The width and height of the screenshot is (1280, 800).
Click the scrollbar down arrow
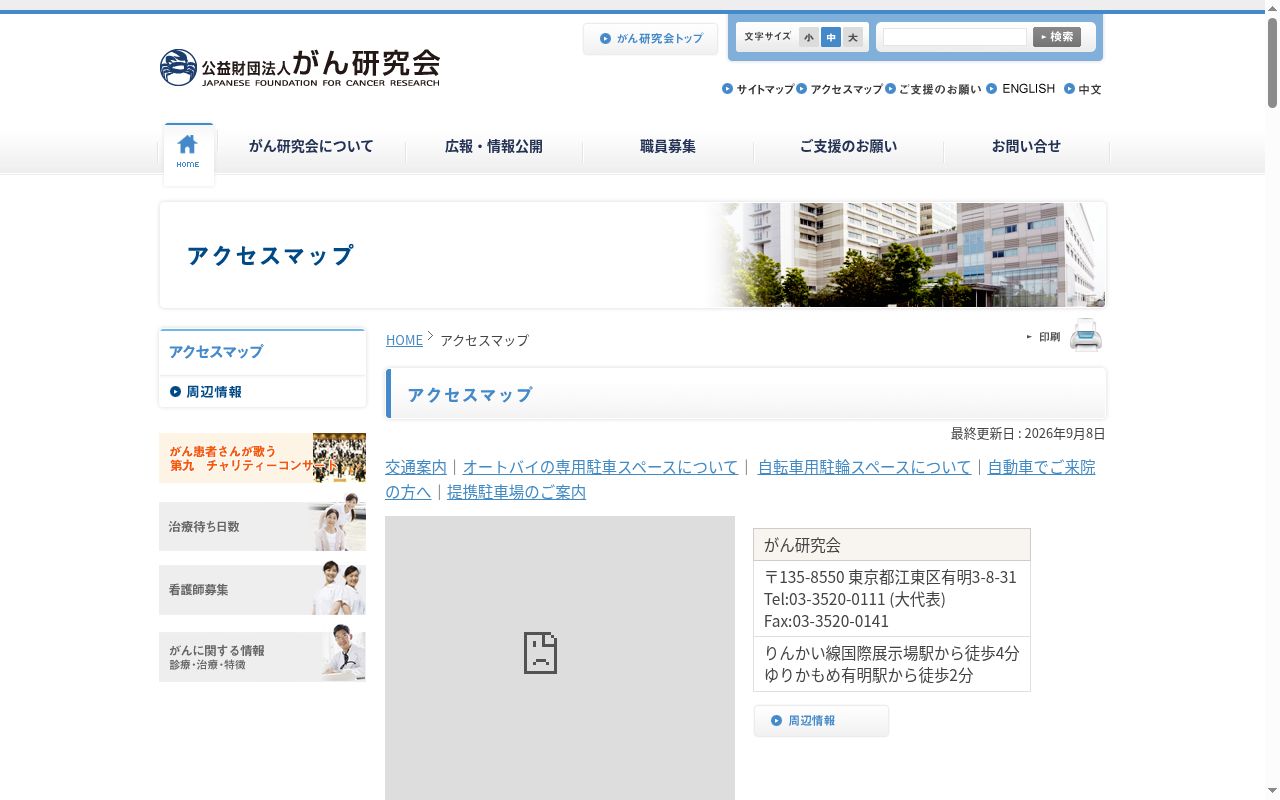click(1272, 792)
